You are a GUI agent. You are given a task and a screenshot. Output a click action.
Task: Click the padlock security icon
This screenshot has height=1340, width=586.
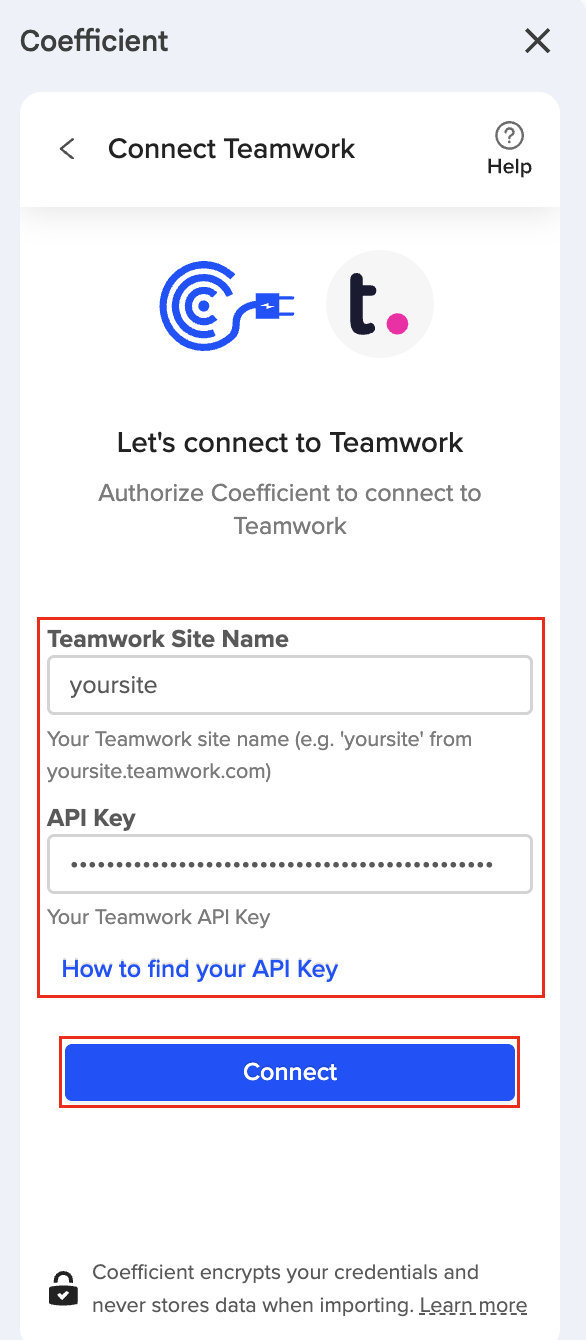[63, 1287]
